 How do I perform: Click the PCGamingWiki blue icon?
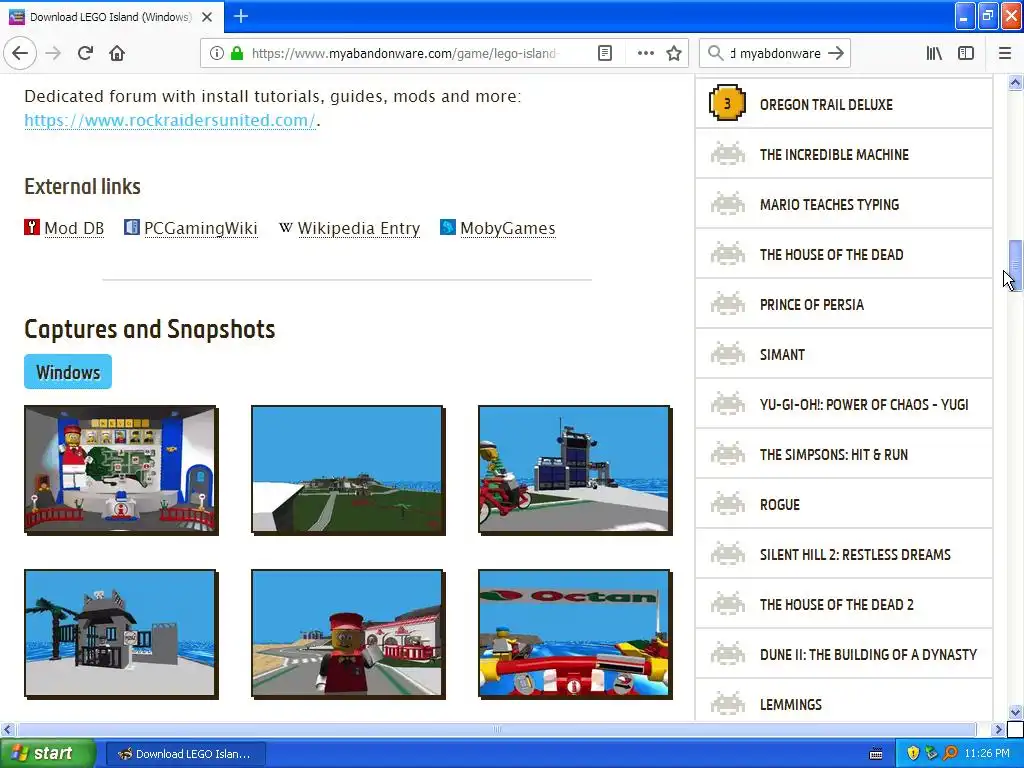[132, 227]
